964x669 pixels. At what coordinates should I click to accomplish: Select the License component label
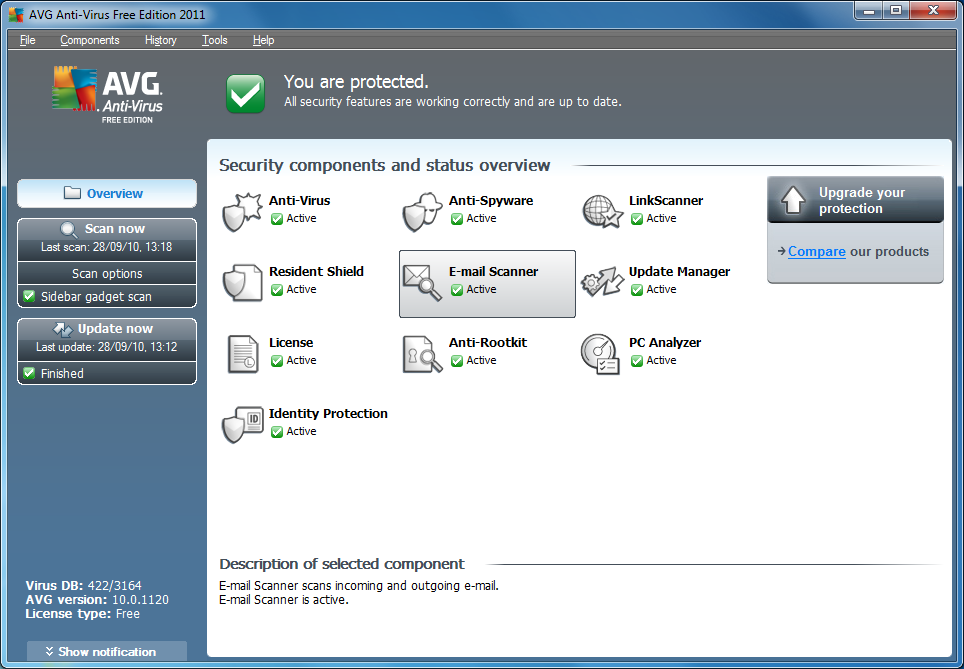(x=291, y=342)
